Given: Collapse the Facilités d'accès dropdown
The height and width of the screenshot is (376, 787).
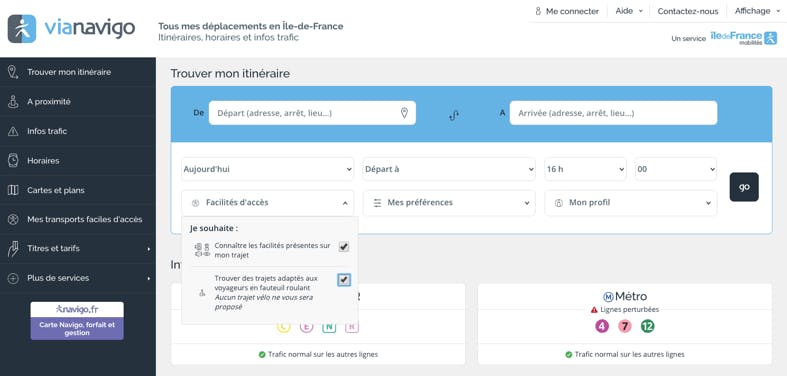Looking at the screenshot, I should click(268, 203).
